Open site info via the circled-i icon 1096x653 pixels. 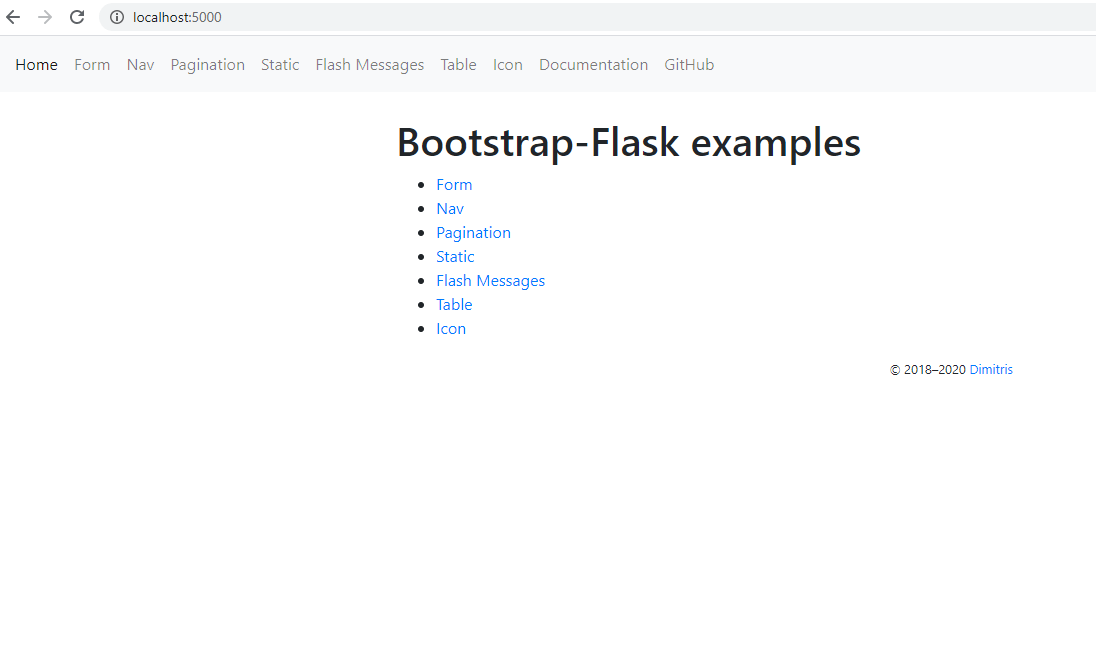coord(117,17)
